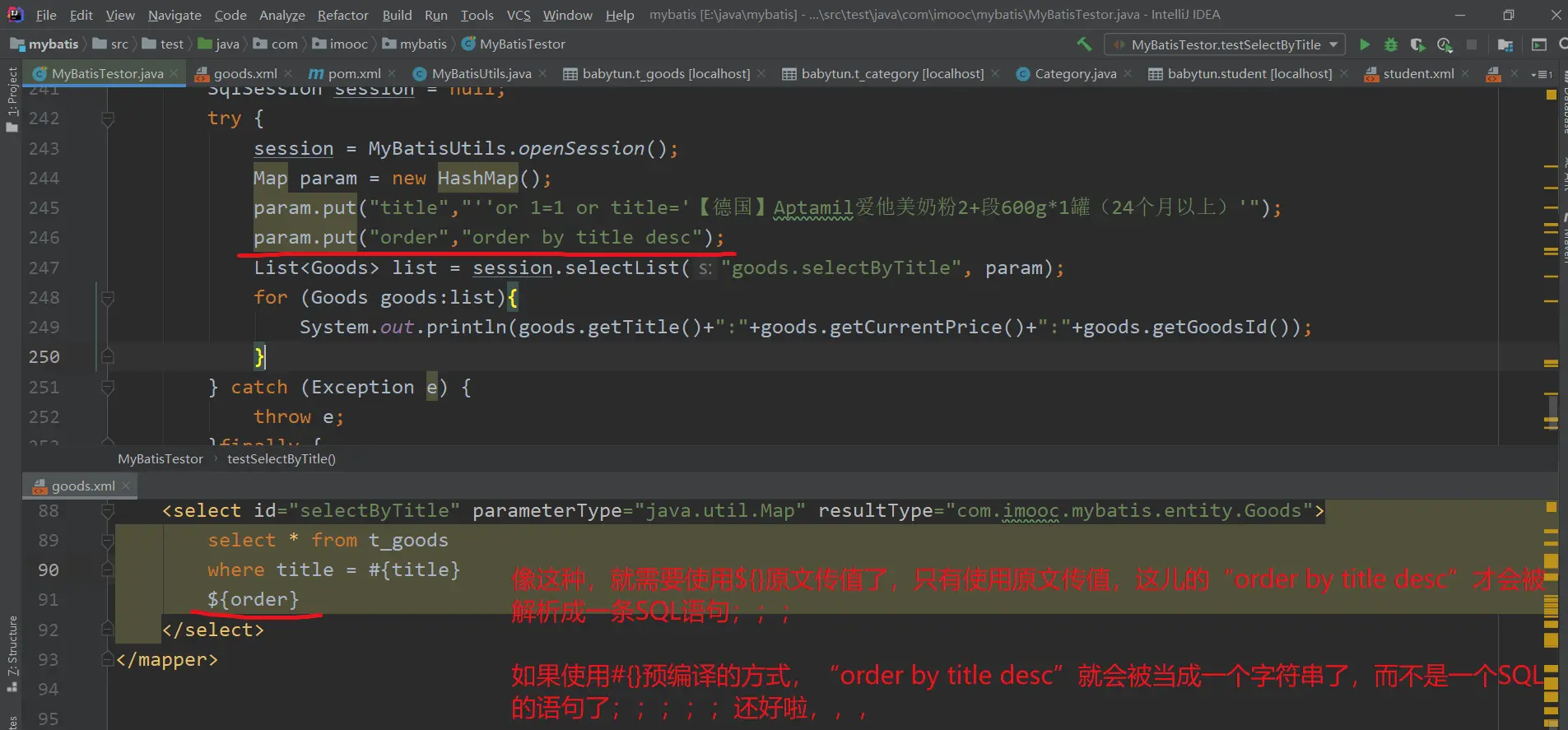
Task: Collapse the for loop at line 248
Action: click(x=107, y=298)
